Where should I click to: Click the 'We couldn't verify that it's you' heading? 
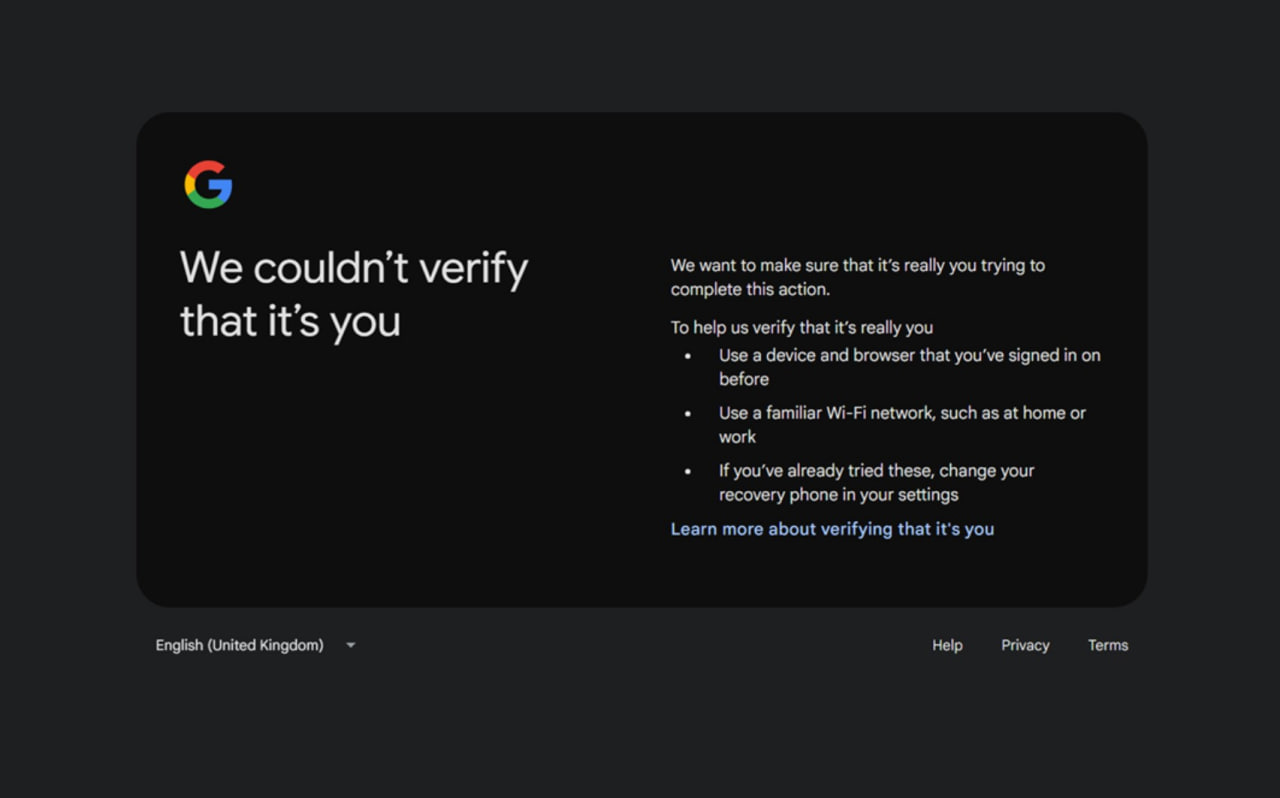[353, 294]
